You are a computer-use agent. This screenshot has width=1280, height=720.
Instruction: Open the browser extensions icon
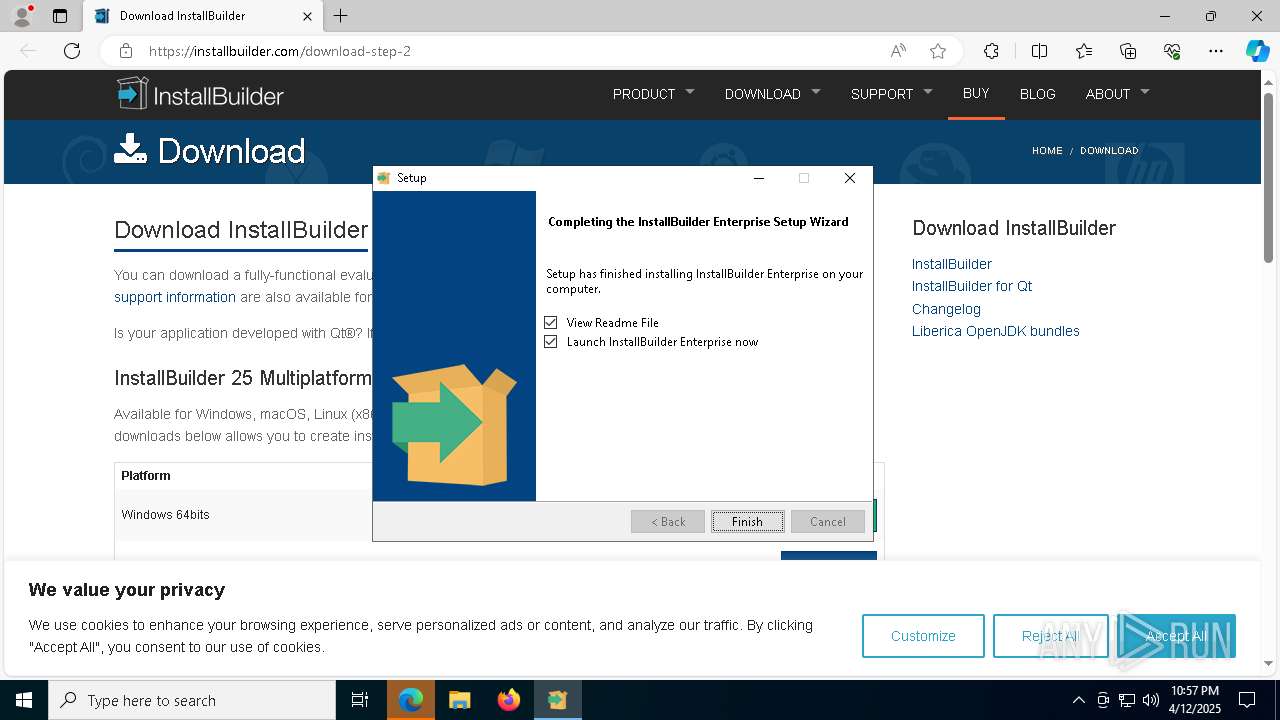tap(991, 51)
